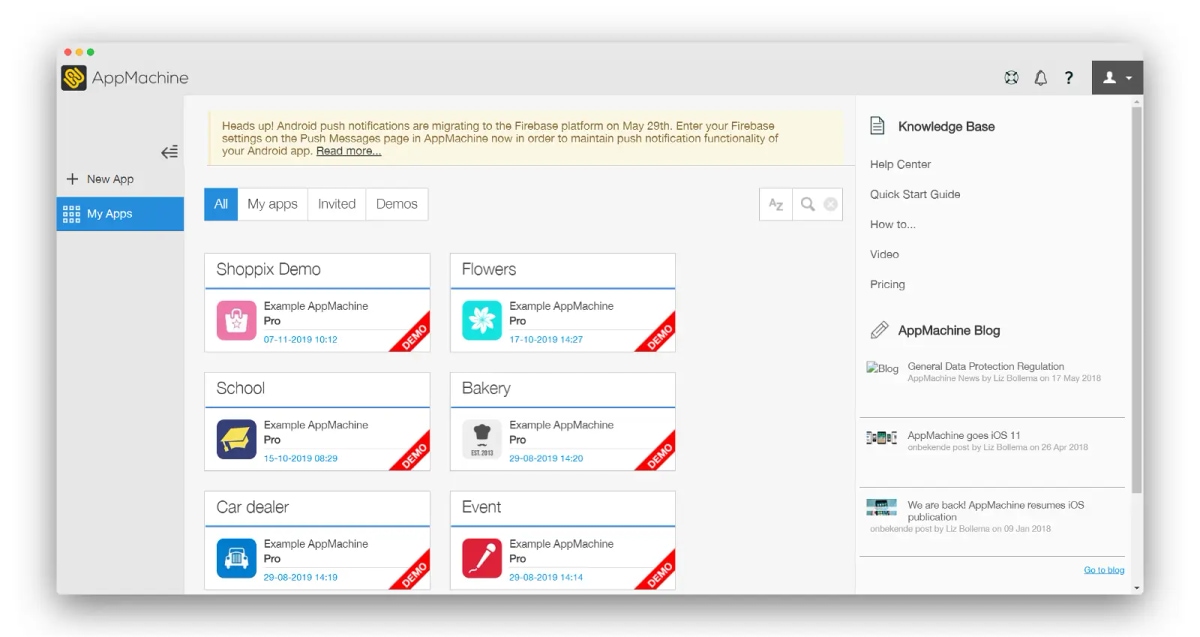Click the search magnifier icon
Screen dimensions: 1200x637
(x=808, y=204)
